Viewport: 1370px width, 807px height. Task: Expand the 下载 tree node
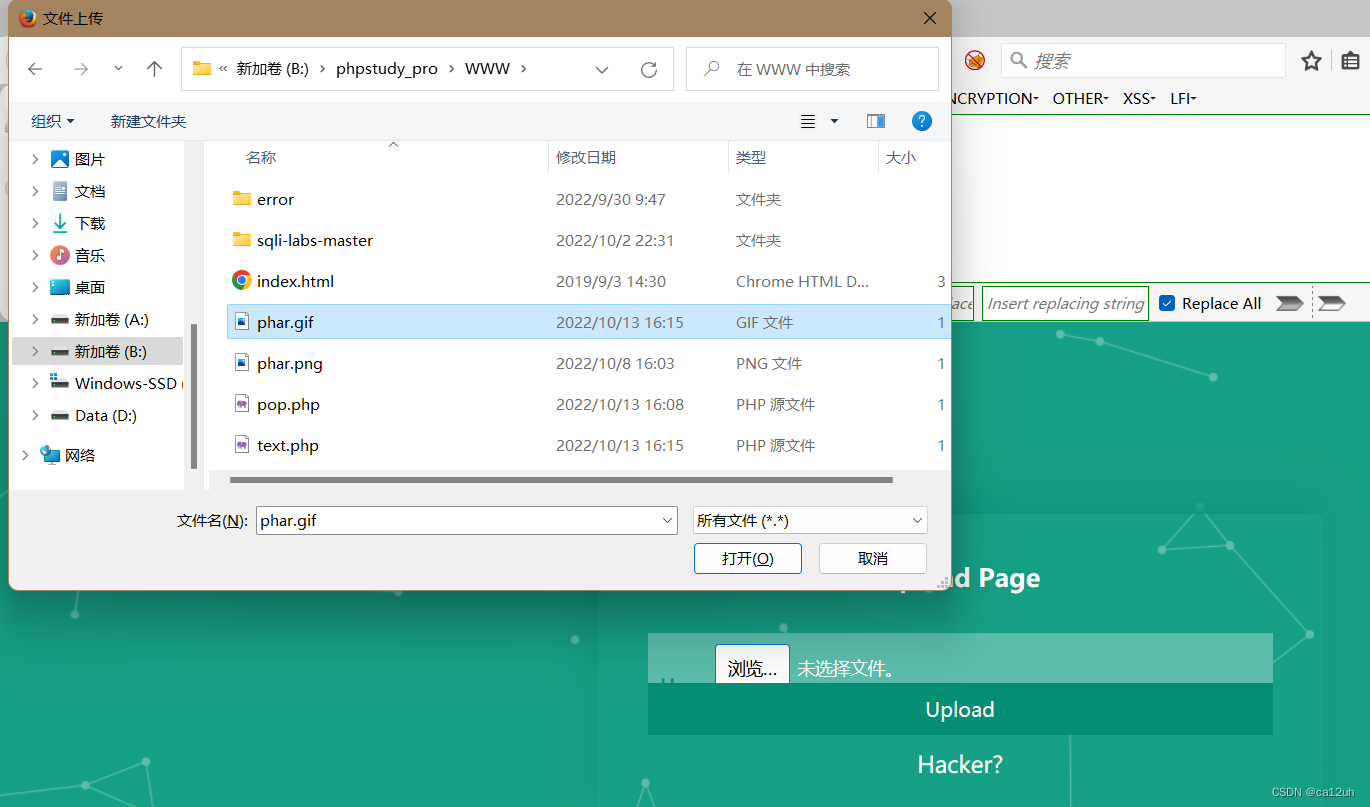(36, 223)
